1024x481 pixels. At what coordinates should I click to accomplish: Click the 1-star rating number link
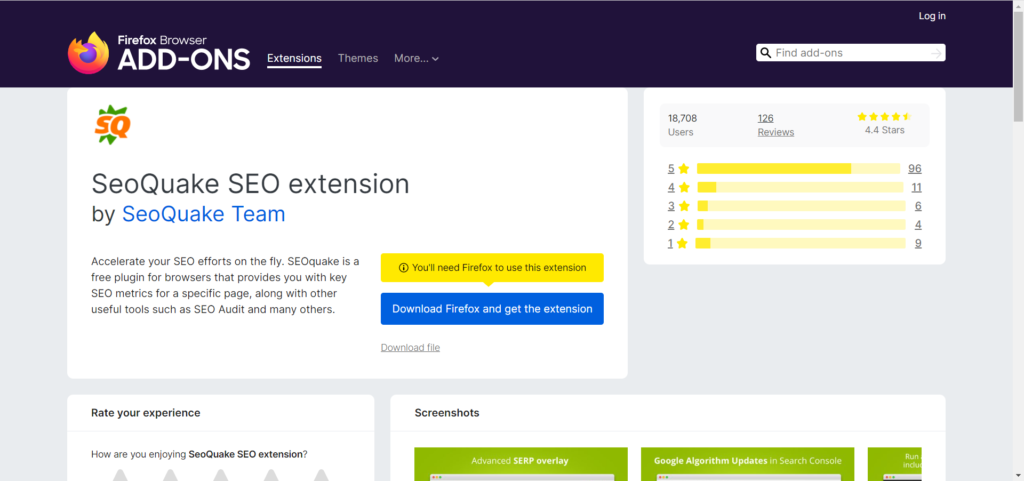(x=670, y=243)
